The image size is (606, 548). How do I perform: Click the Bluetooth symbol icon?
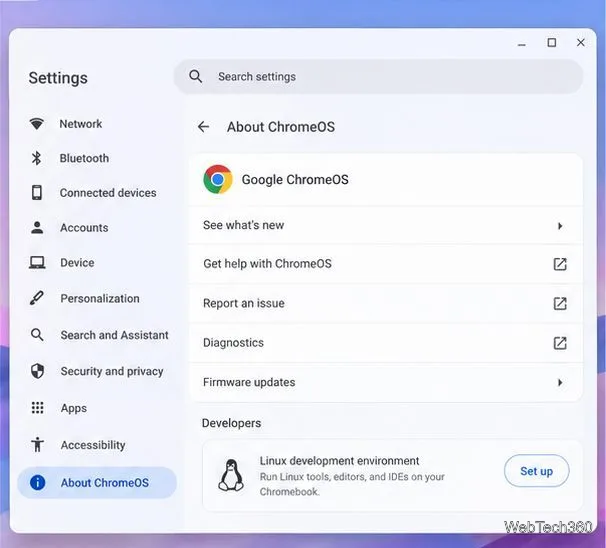(37, 158)
